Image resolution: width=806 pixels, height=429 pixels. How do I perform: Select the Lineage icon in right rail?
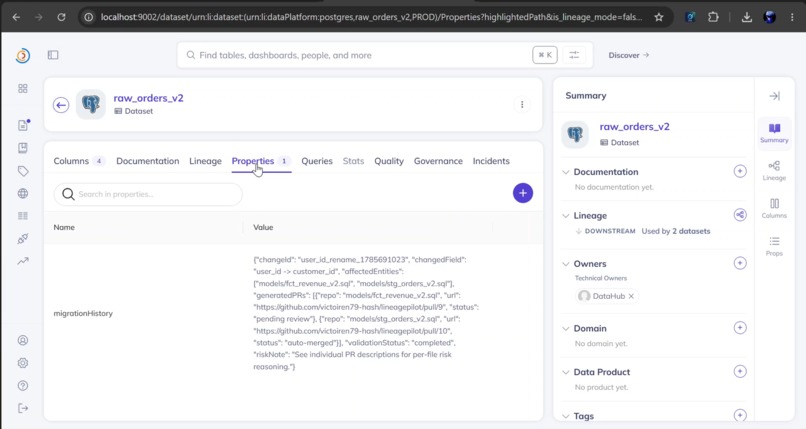coord(774,171)
